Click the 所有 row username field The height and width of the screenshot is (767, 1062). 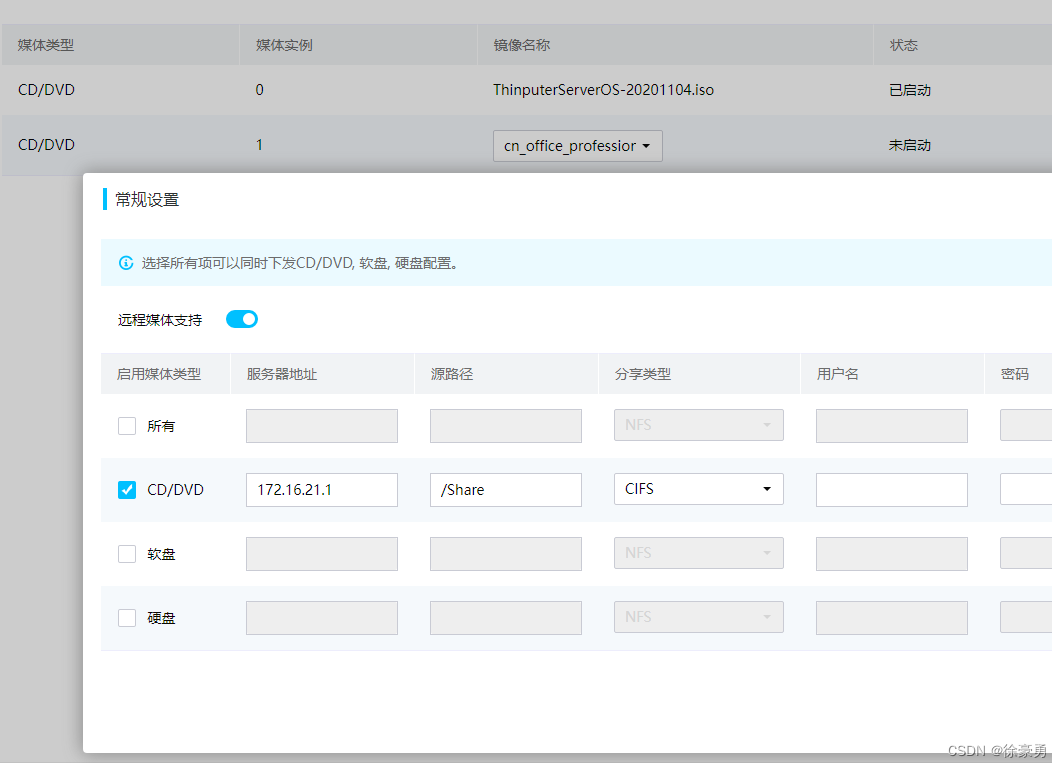pyautogui.click(x=891, y=426)
